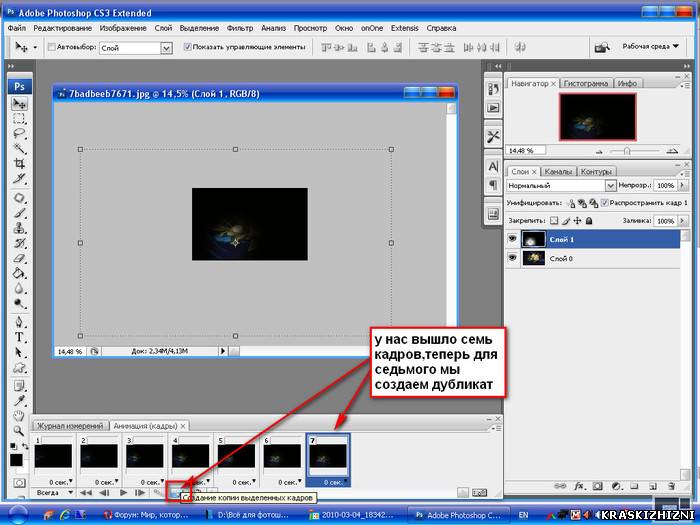Open the Paragraph panel icon
Viewport: 700px width, 525px height.
tap(493, 184)
